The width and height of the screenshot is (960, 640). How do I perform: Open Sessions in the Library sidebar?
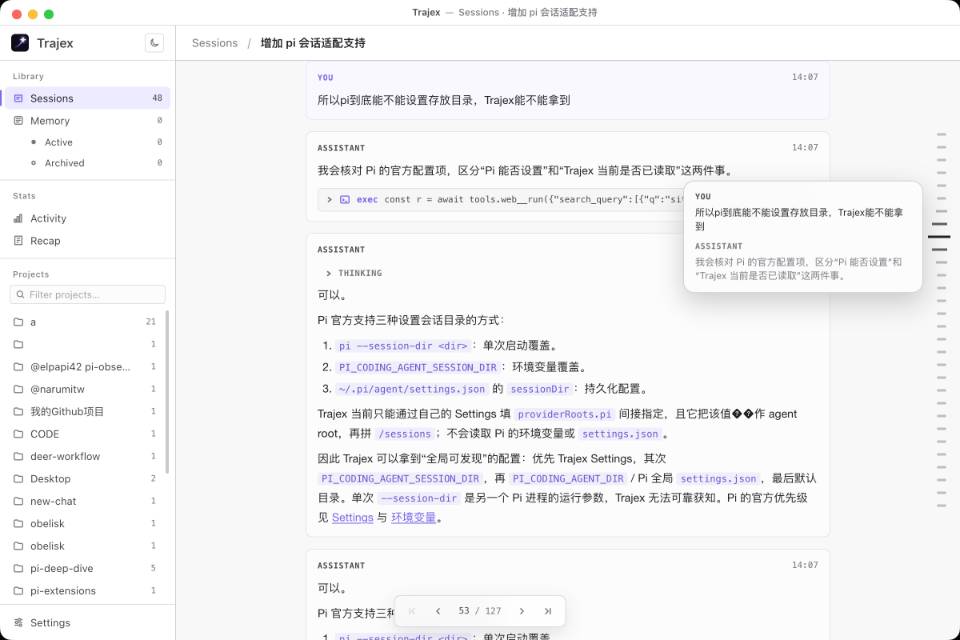pyautogui.click(x=88, y=98)
